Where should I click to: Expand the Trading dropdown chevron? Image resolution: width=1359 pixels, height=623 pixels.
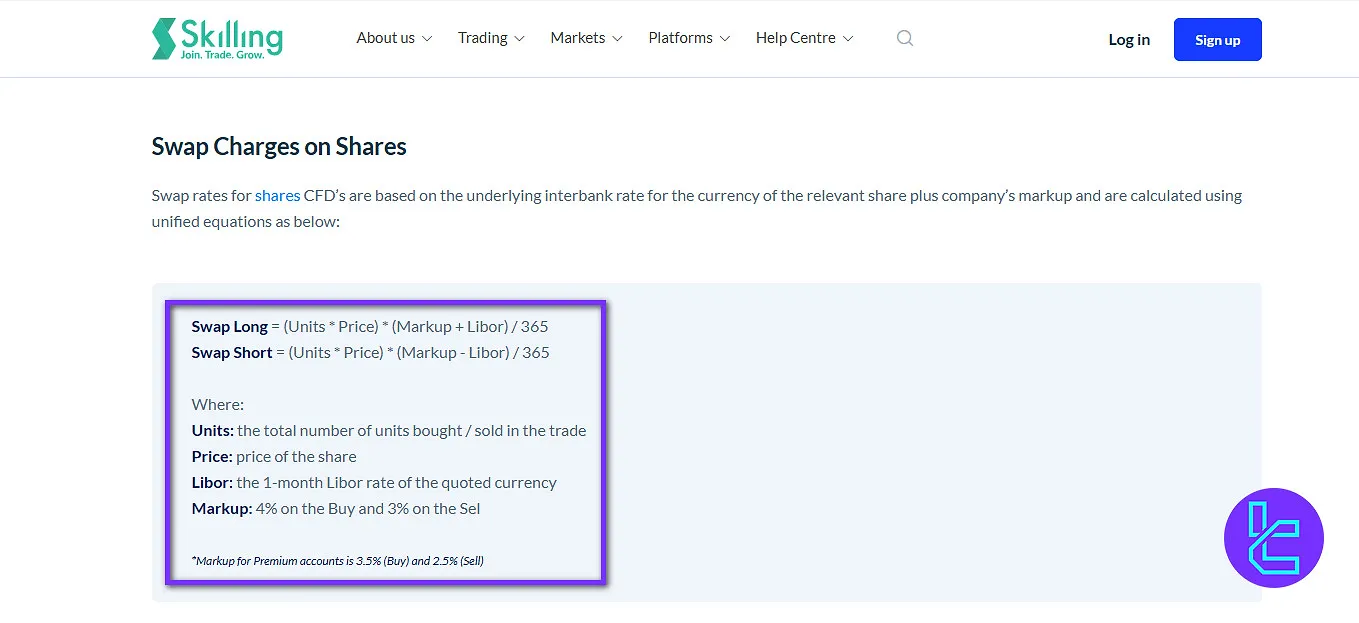click(519, 39)
